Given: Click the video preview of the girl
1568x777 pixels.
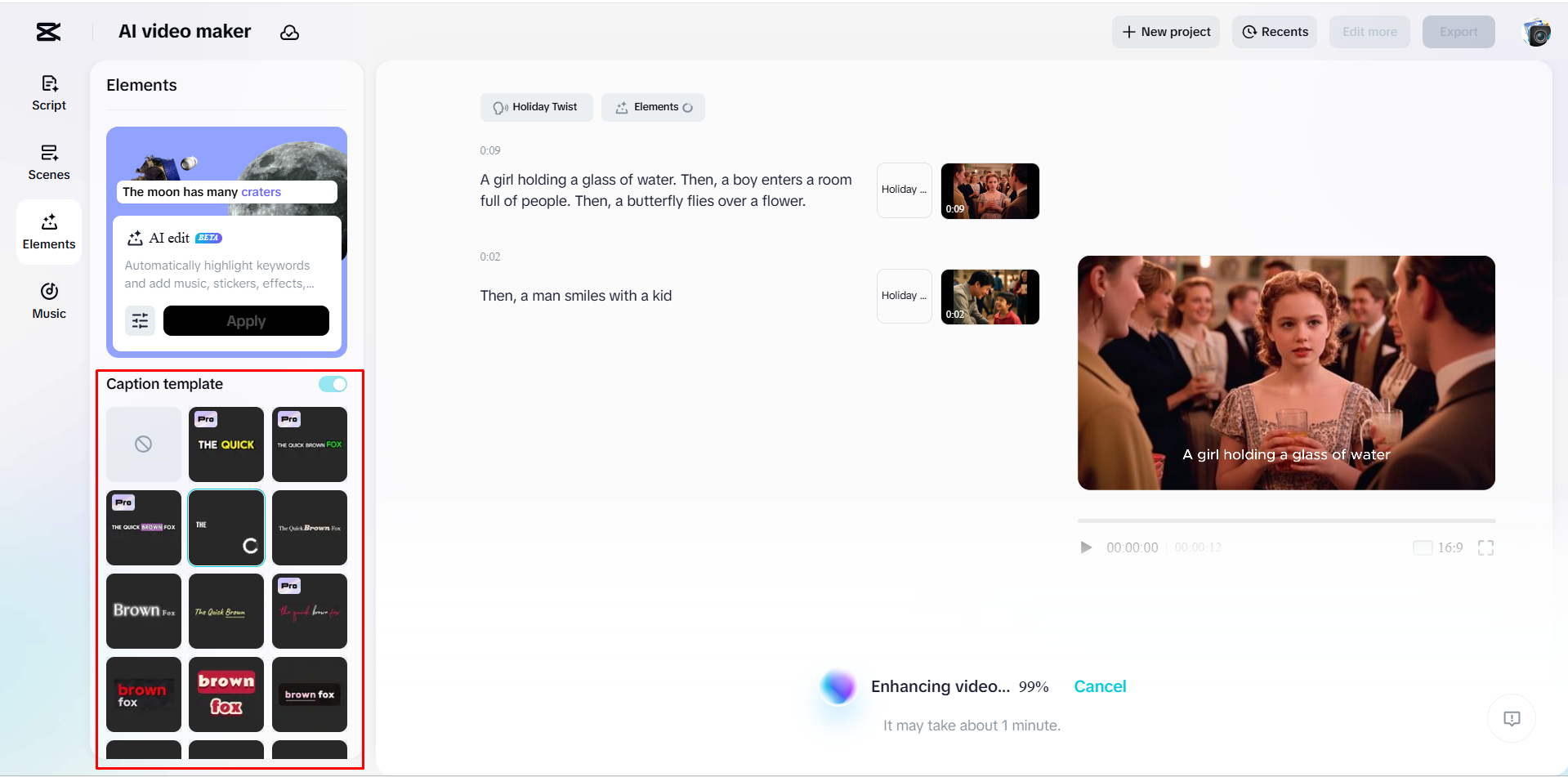Looking at the screenshot, I should (1286, 373).
